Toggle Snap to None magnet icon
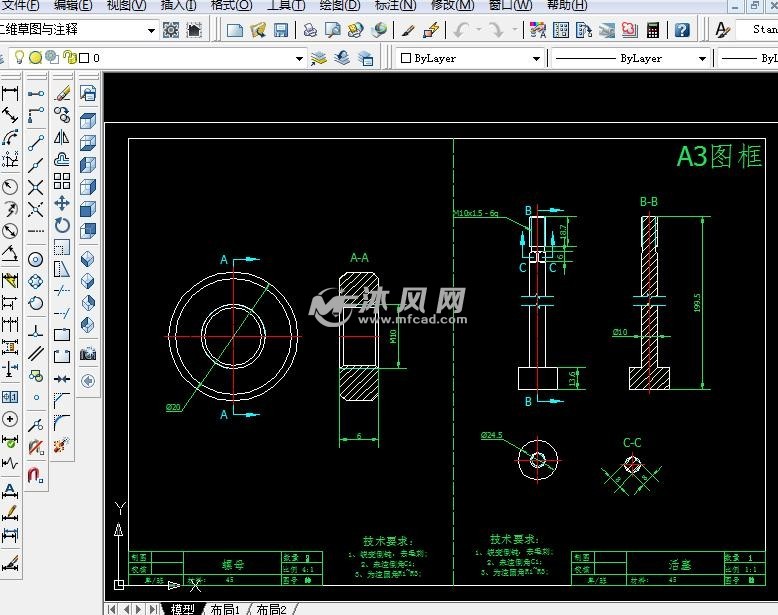The image size is (778, 615). point(36,447)
